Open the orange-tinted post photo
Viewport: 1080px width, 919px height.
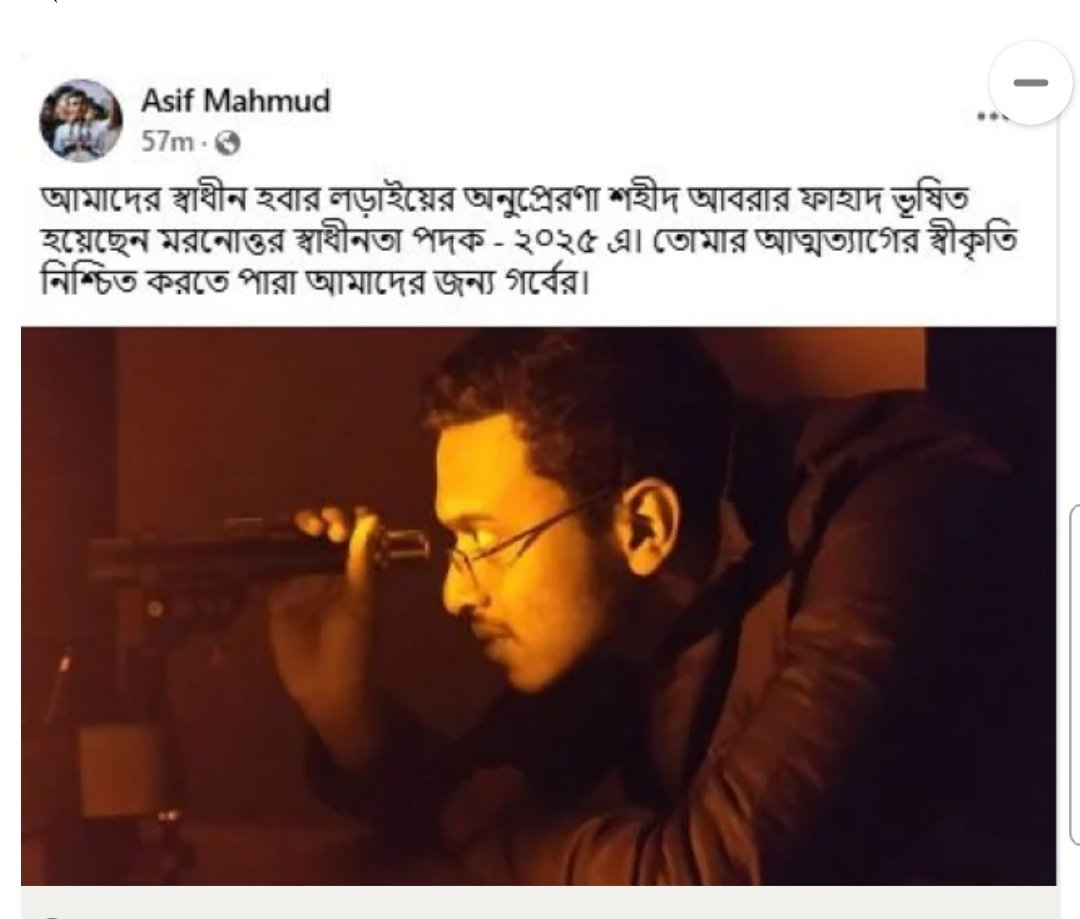[538, 606]
